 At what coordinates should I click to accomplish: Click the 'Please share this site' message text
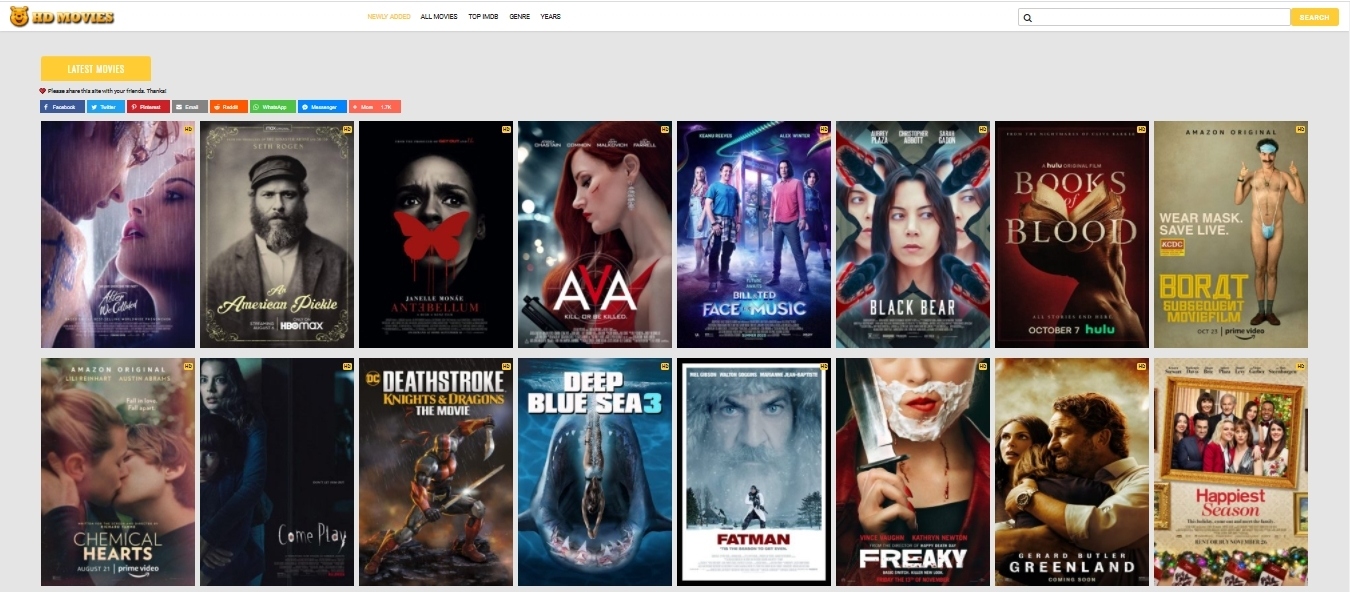pos(107,91)
